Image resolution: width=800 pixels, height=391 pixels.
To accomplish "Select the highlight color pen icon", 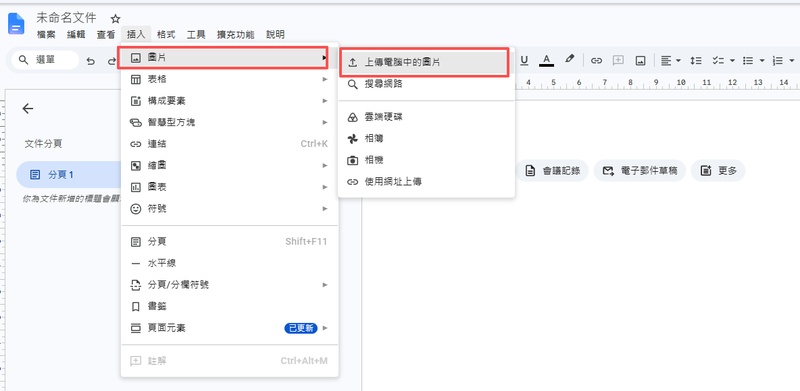I will pos(570,59).
